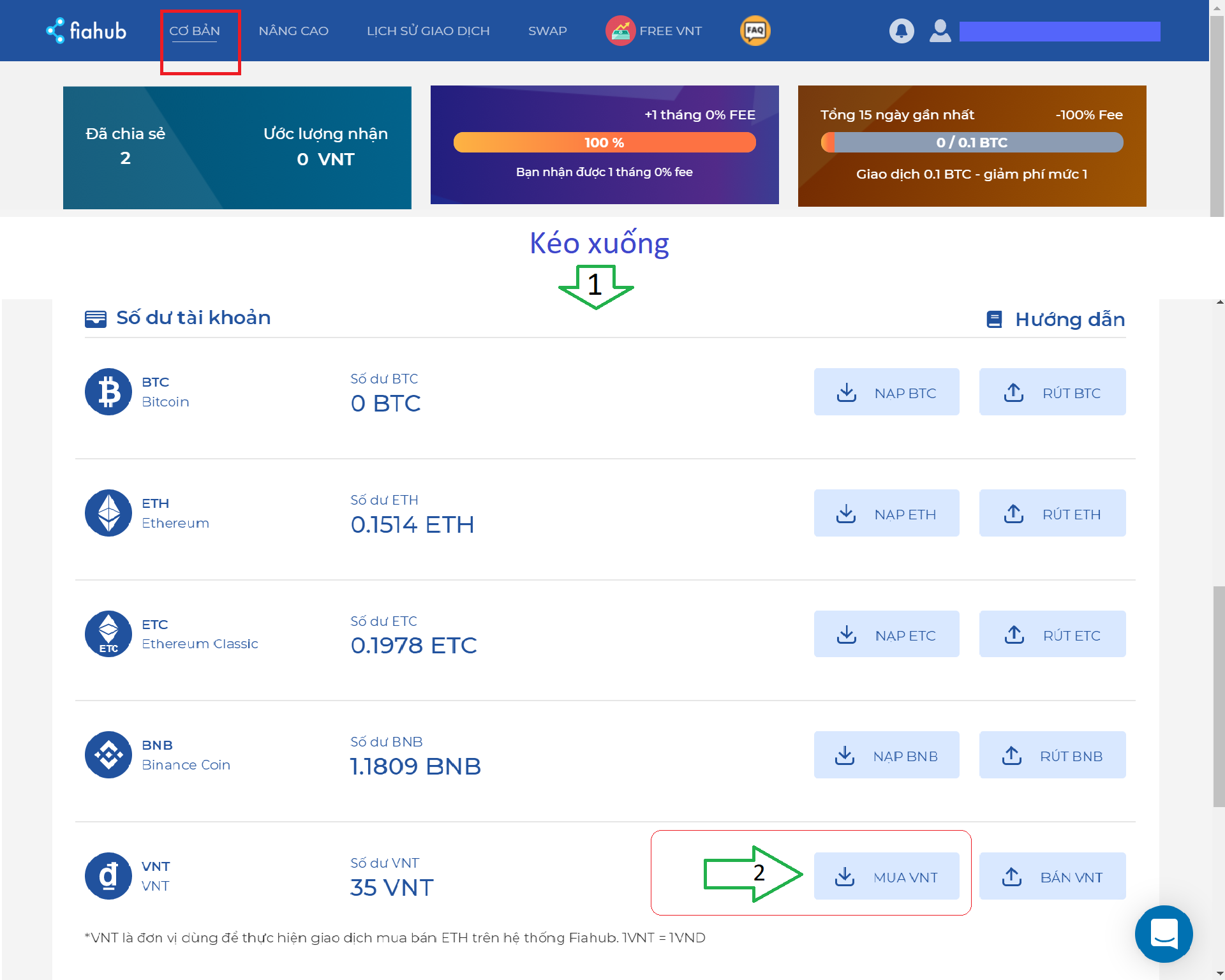1225x980 pixels.
Task: Click the 100 % fee progress bar
Action: 604,142
